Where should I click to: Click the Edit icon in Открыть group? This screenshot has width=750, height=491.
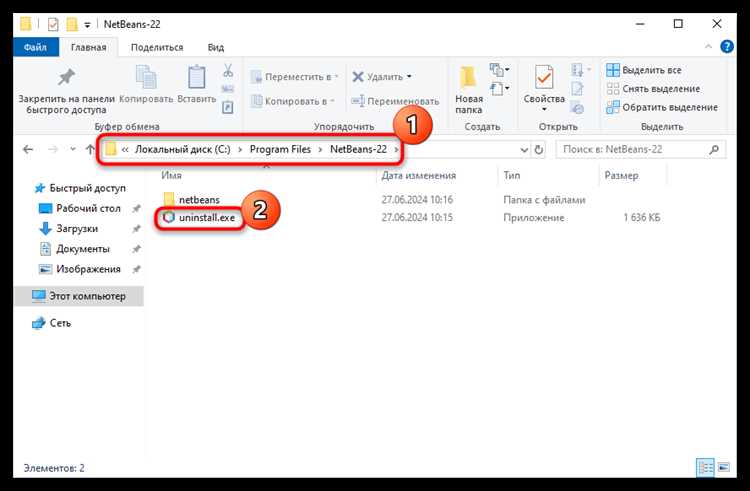click(x=577, y=89)
